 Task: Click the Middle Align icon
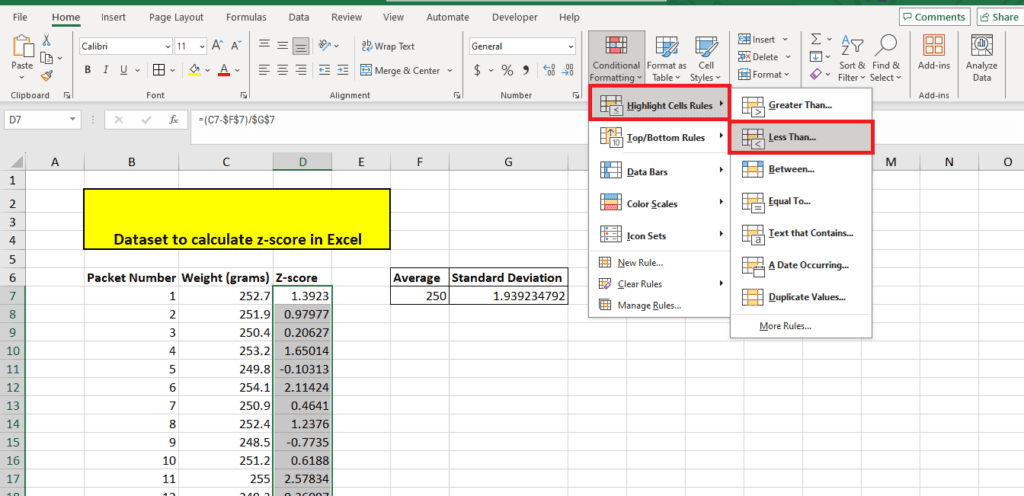click(x=283, y=46)
